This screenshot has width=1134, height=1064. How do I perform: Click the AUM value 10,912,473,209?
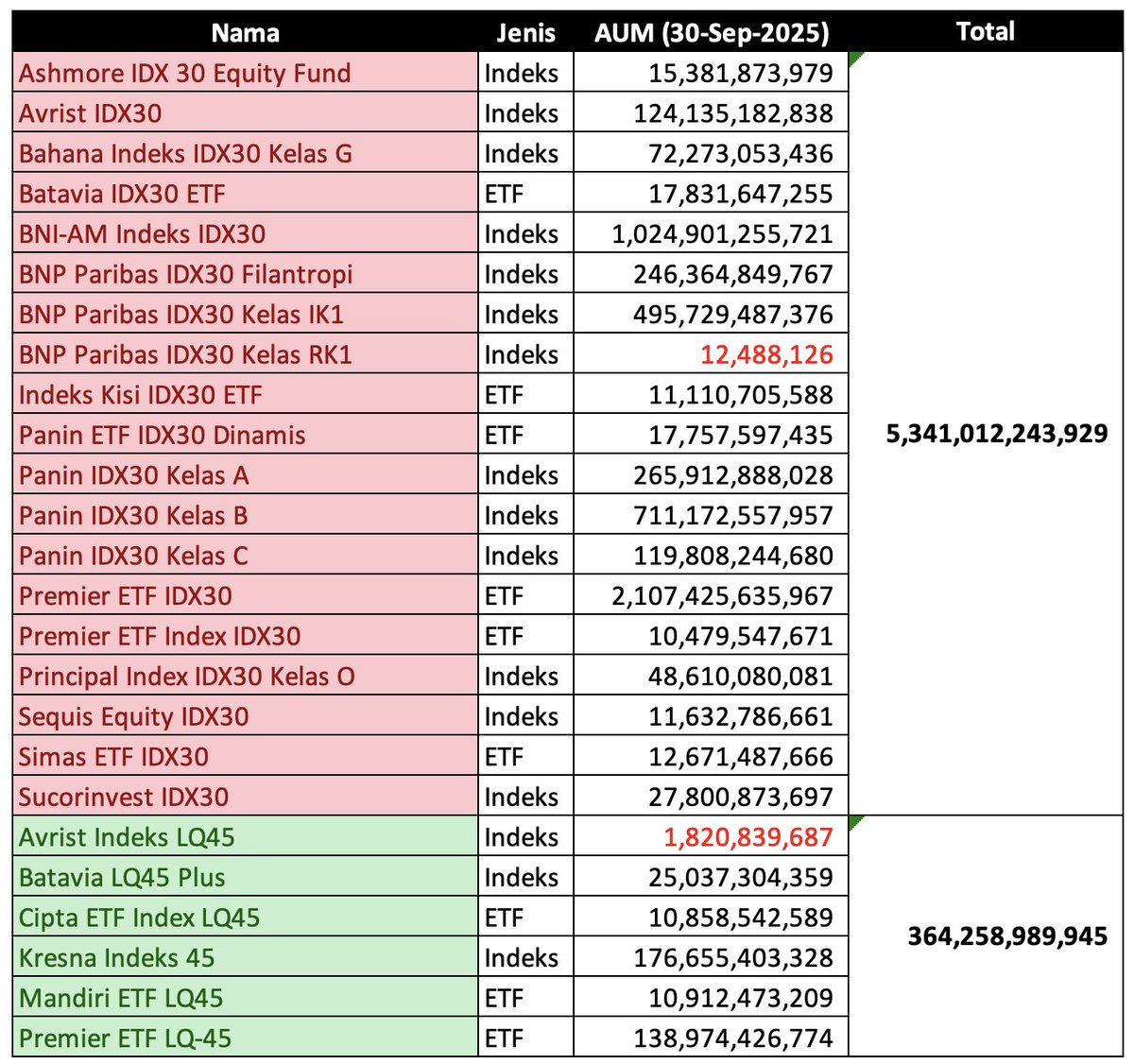(741, 998)
